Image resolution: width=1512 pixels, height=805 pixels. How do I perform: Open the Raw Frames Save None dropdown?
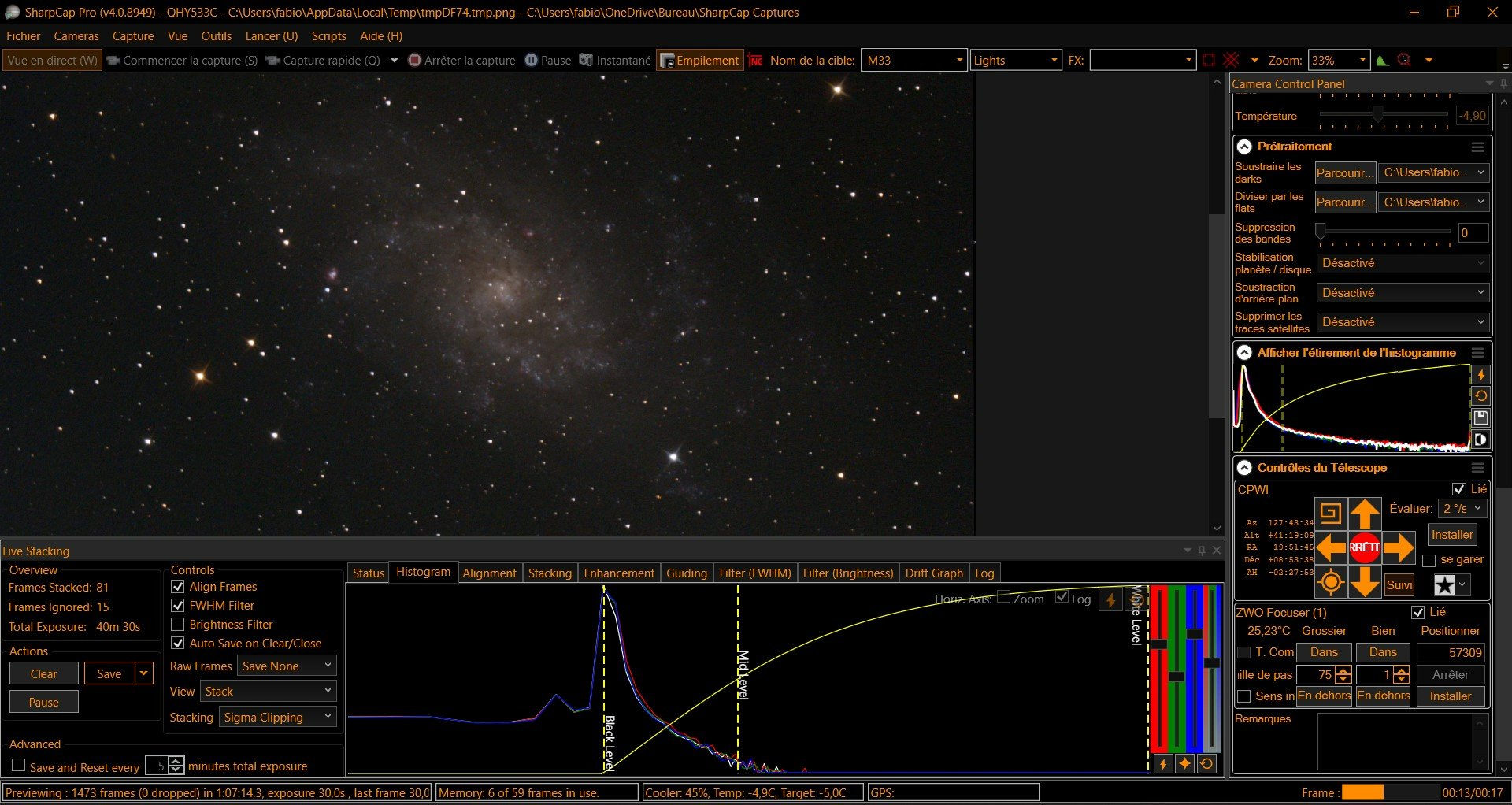click(x=287, y=666)
